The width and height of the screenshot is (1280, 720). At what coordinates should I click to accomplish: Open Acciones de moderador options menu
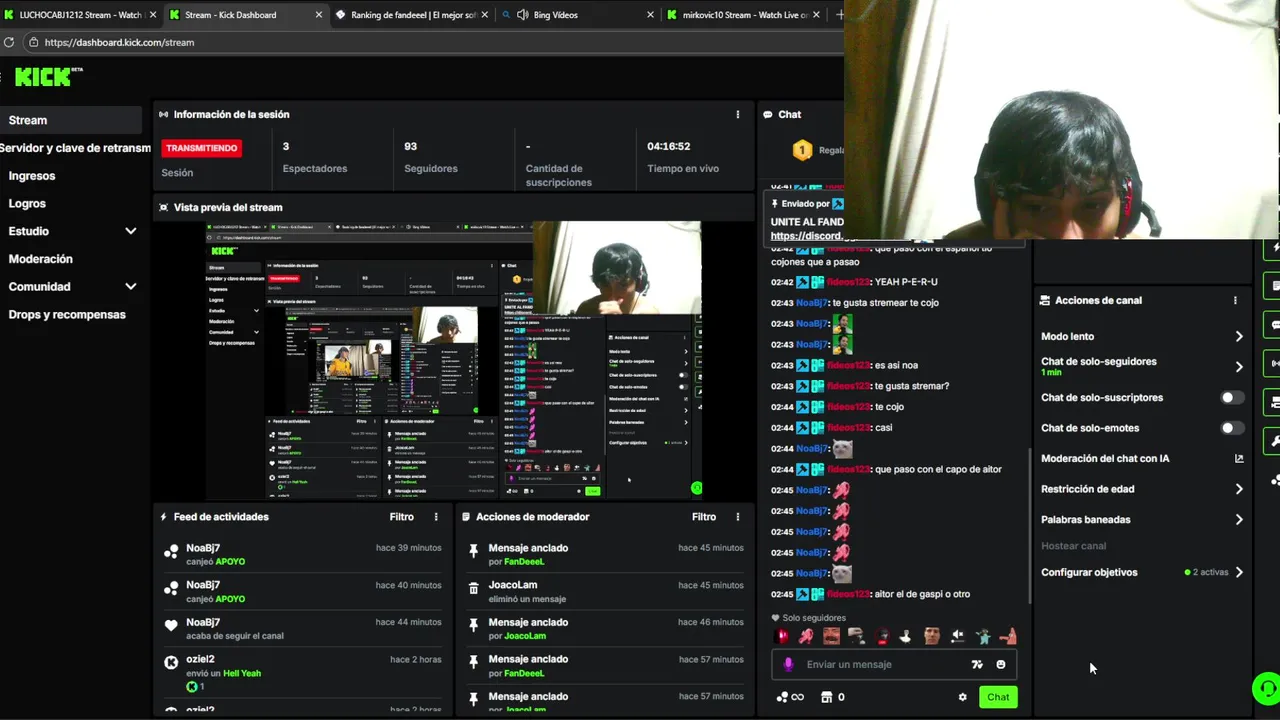click(738, 517)
